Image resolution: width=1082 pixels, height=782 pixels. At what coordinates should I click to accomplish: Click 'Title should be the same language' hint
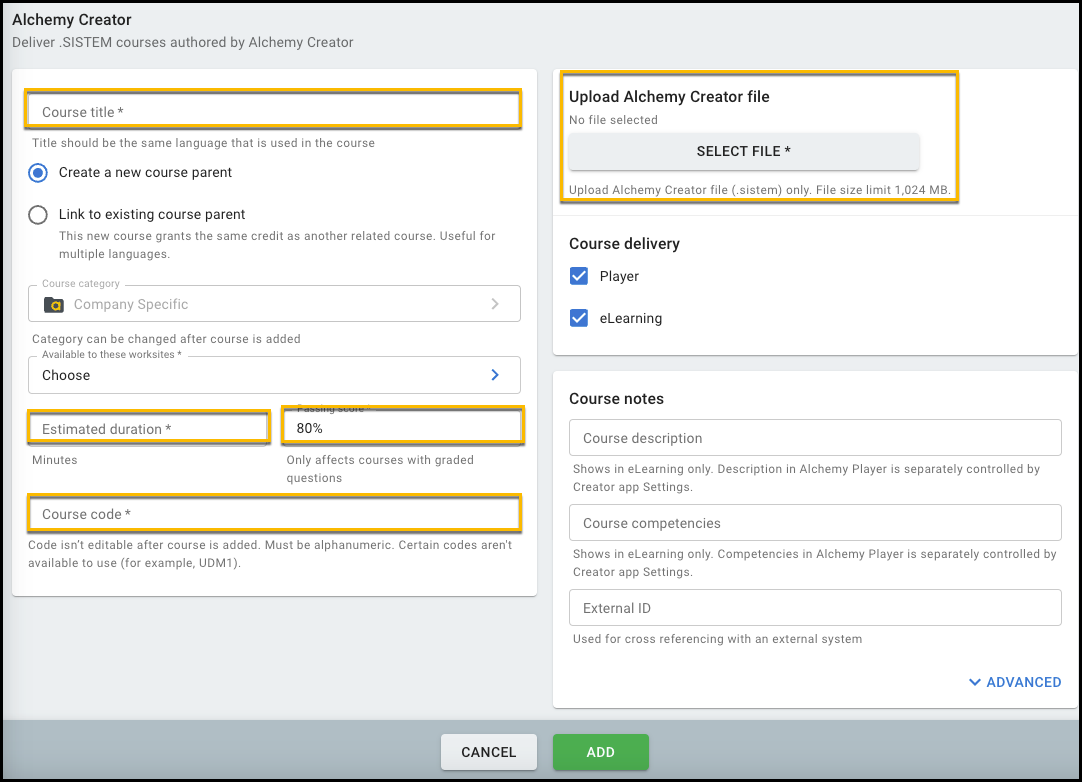pos(204,143)
